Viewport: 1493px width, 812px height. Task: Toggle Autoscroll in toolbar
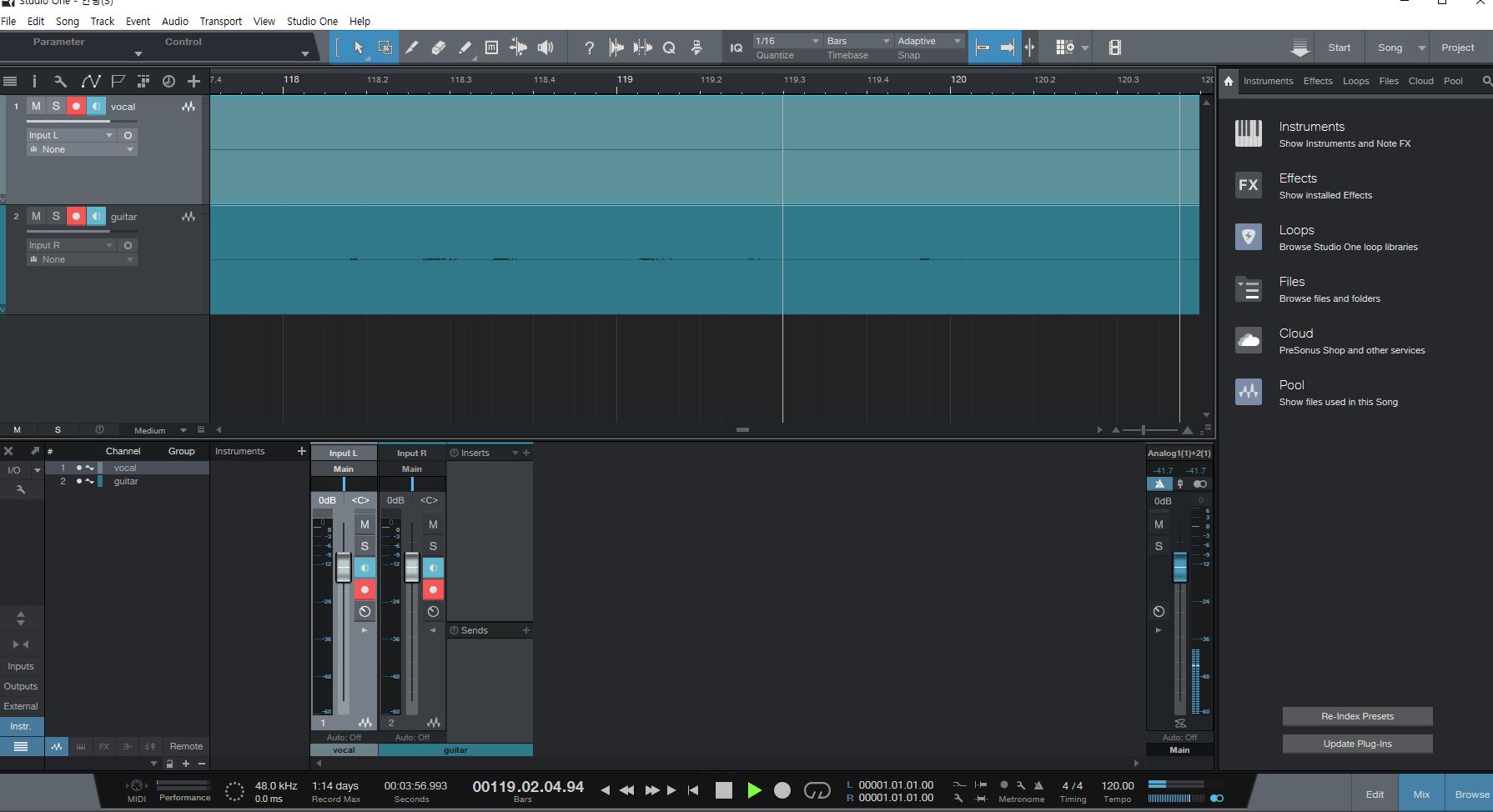(1007, 48)
